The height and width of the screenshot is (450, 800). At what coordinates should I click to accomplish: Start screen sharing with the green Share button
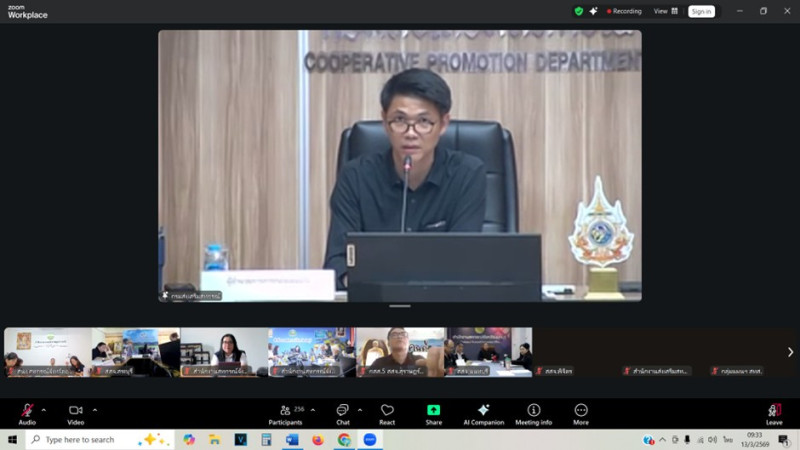433,411
